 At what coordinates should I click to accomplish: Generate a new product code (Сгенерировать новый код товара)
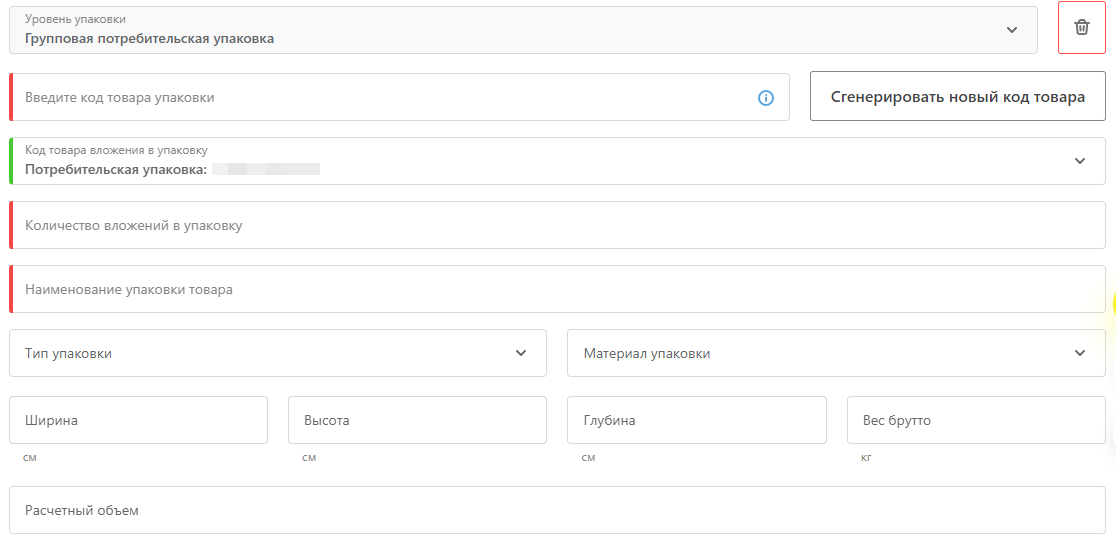click(957, 97)
